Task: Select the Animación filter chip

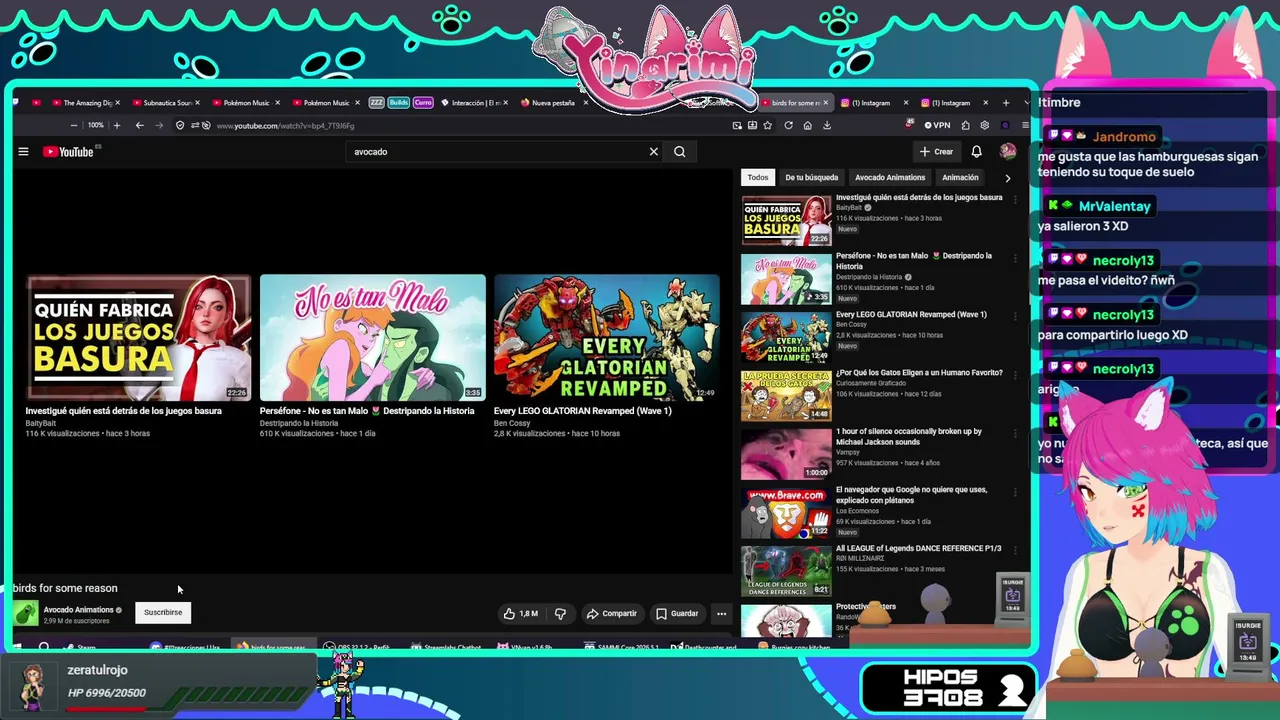Action: click(x=960, y=178)
